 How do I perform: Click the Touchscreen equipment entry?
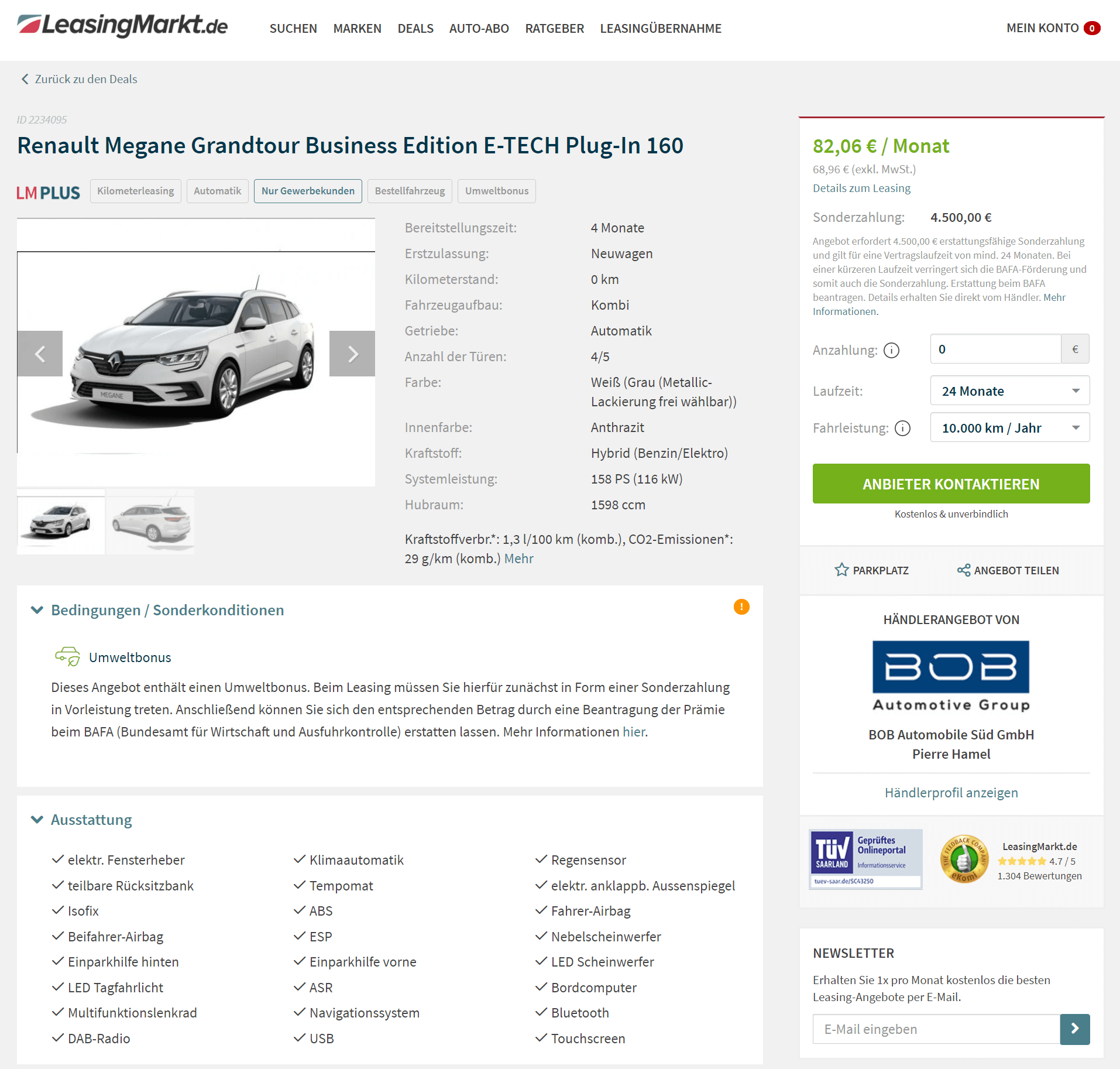pyautogui.click(x=588, y=1039)
